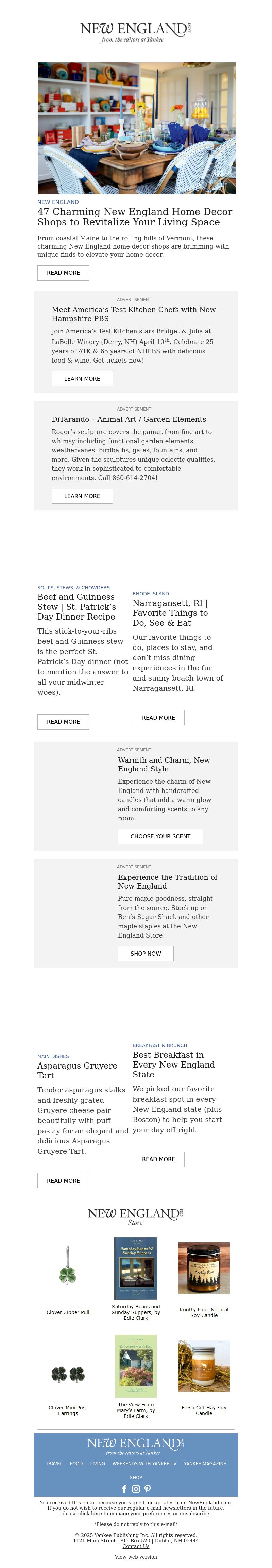The image size is (272, 1568).
Task: Click the New England Store logo
Action: point(136,1216)
